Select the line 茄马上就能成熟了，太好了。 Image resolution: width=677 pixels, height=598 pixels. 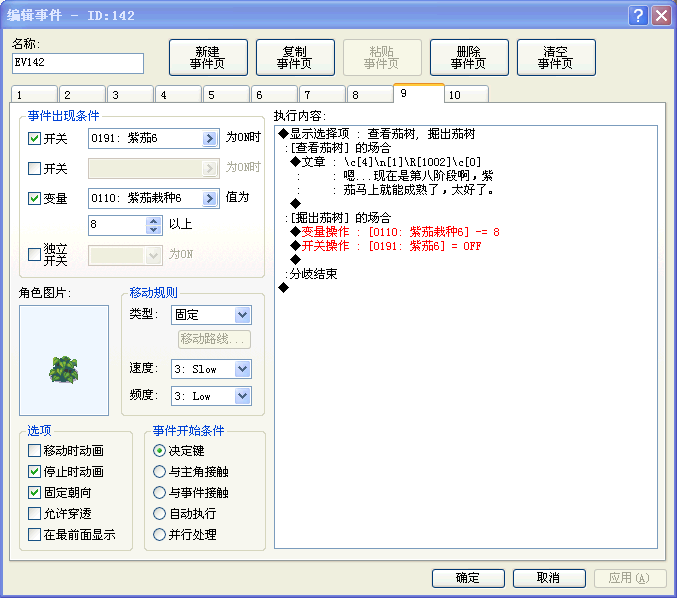click(x=419, y=190)
